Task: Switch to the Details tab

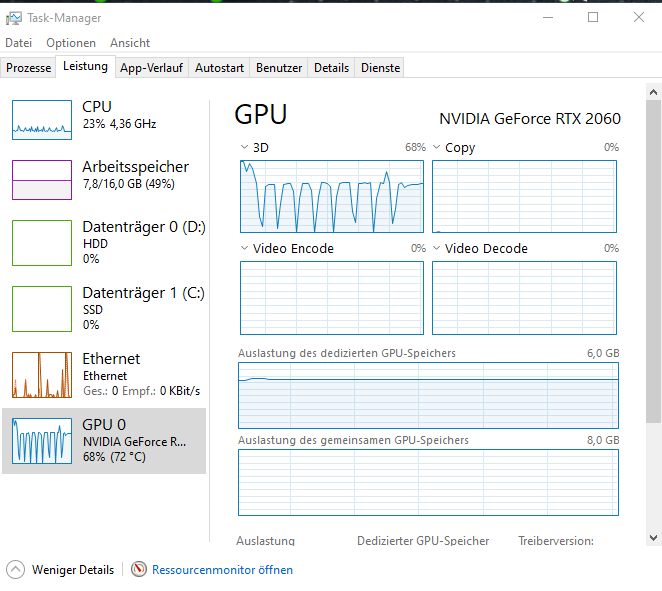Action: click(x=331, y=68)
